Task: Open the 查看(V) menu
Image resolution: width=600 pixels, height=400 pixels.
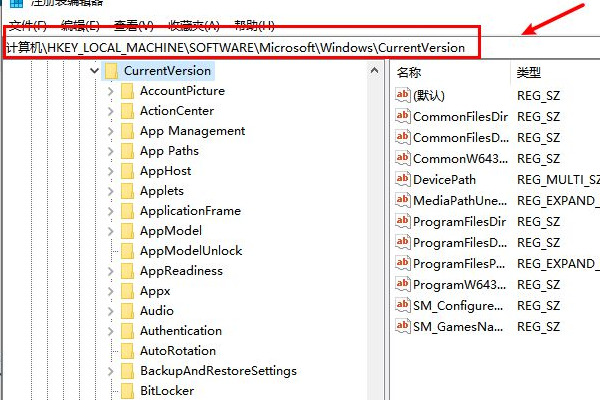Action: coord(134,25)
